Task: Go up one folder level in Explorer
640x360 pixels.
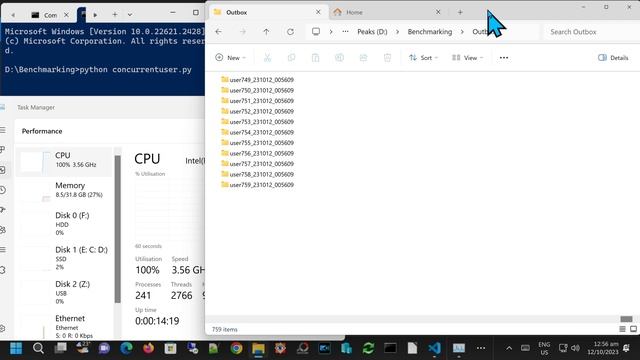Action: 266,31
